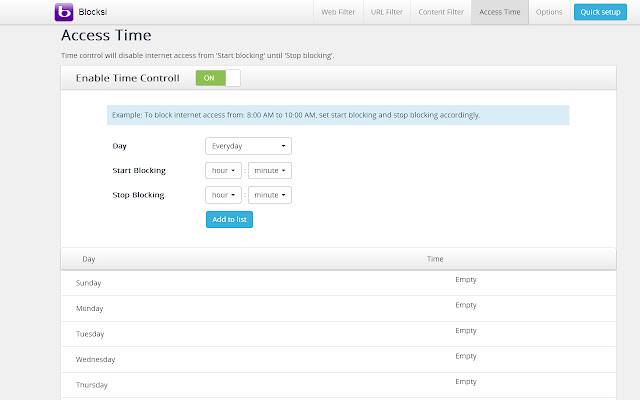Open the Start Blocking hour dropdown

click(x=224, y=170)
